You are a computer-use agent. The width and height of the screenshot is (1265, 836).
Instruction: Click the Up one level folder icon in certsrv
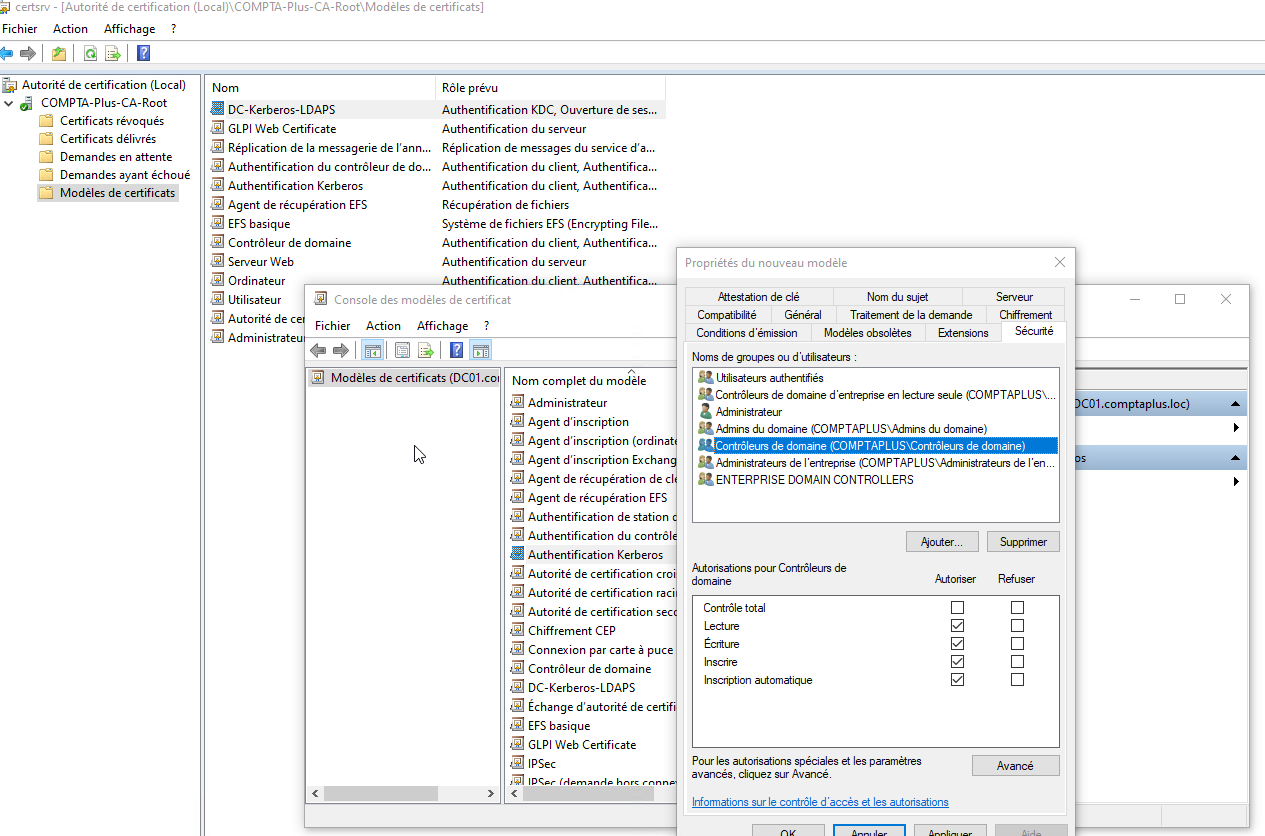[x=59, y=54]
